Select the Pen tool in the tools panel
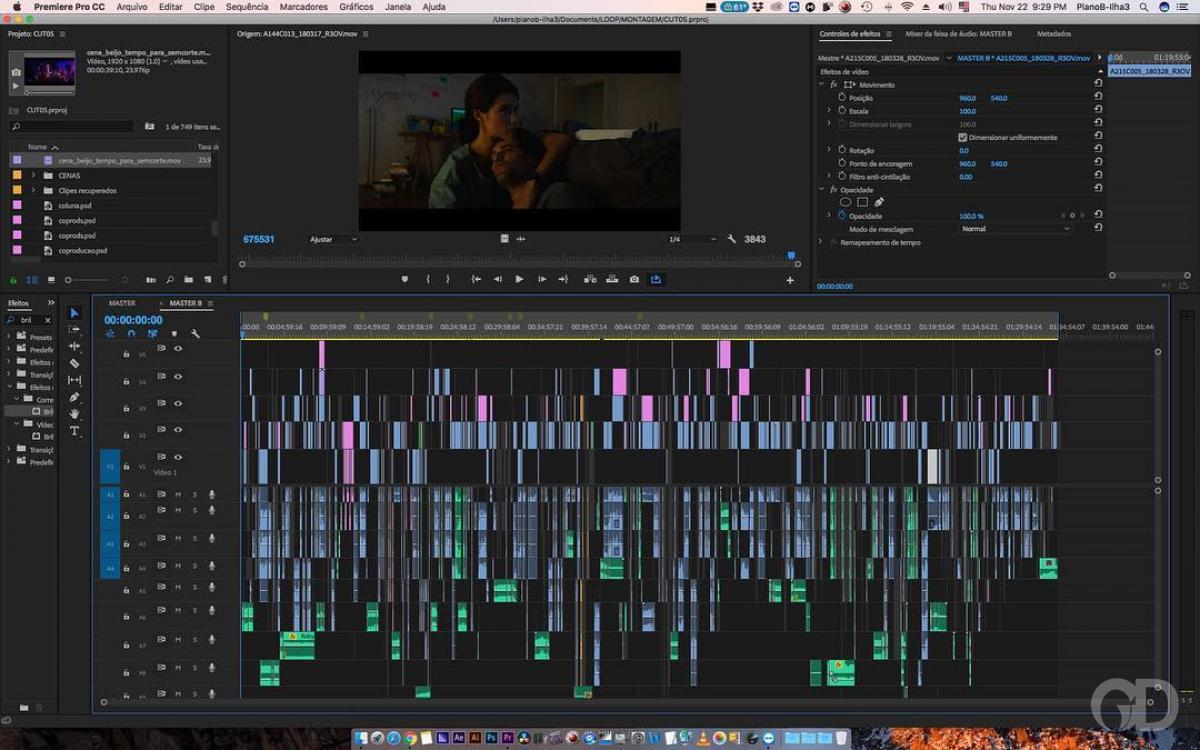The height and width of the screenshot is (750, 1200). pos(74,397)
